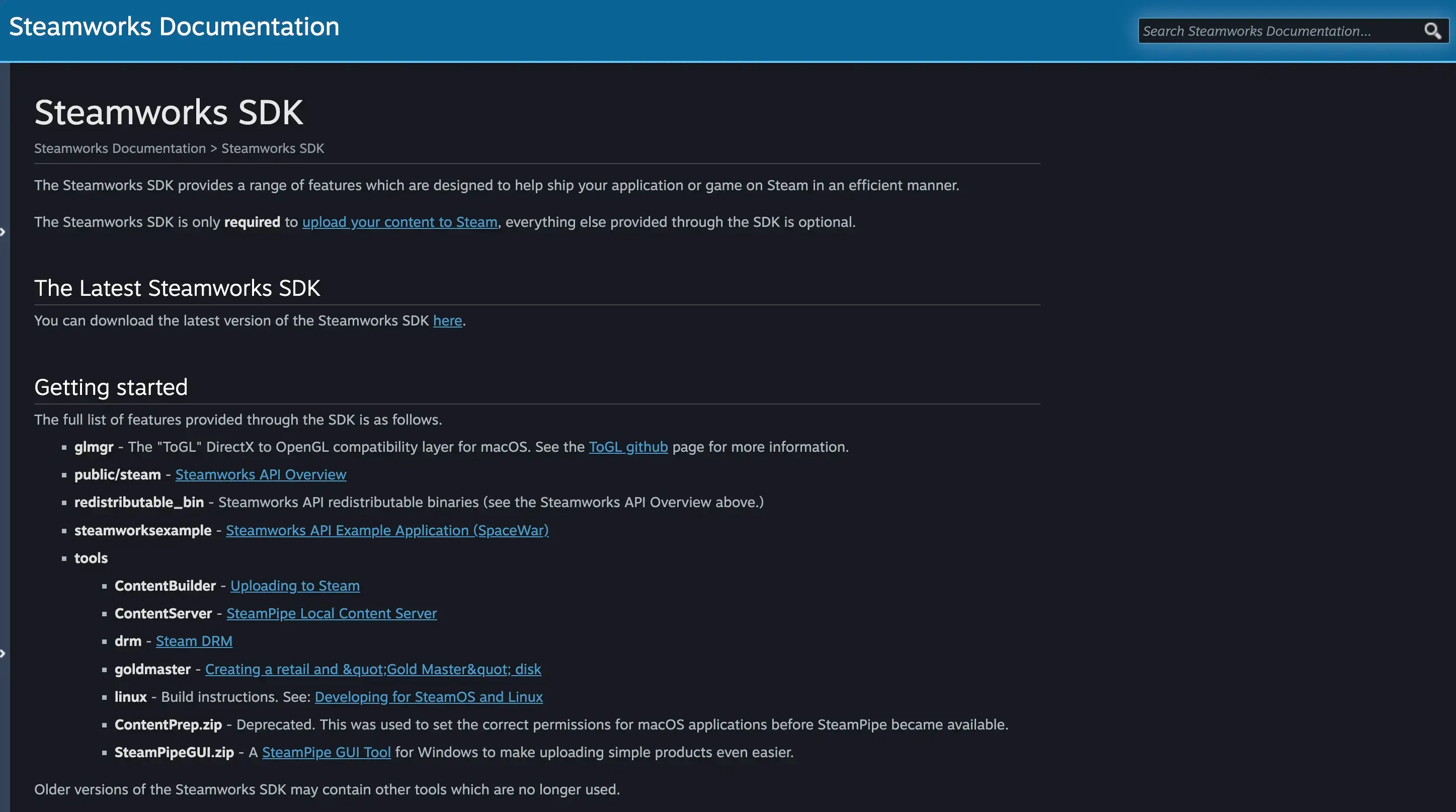
Task: Select the Steamworks SDK breadcrumb text
Action: click(x=273, y=148)
